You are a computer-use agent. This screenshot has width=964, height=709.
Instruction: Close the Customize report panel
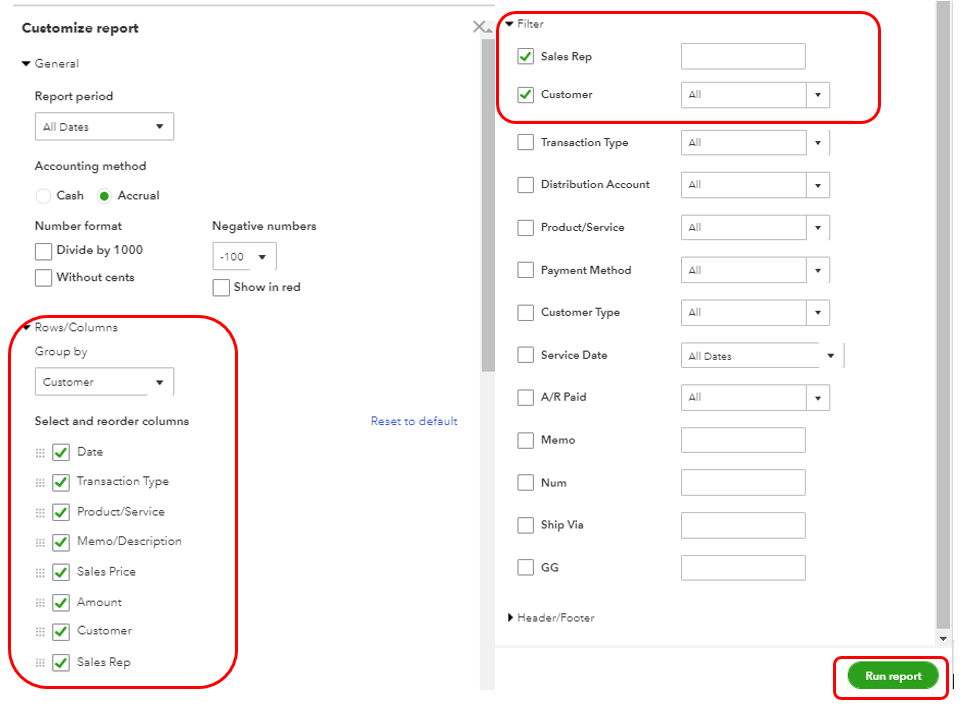coord(479,28)
